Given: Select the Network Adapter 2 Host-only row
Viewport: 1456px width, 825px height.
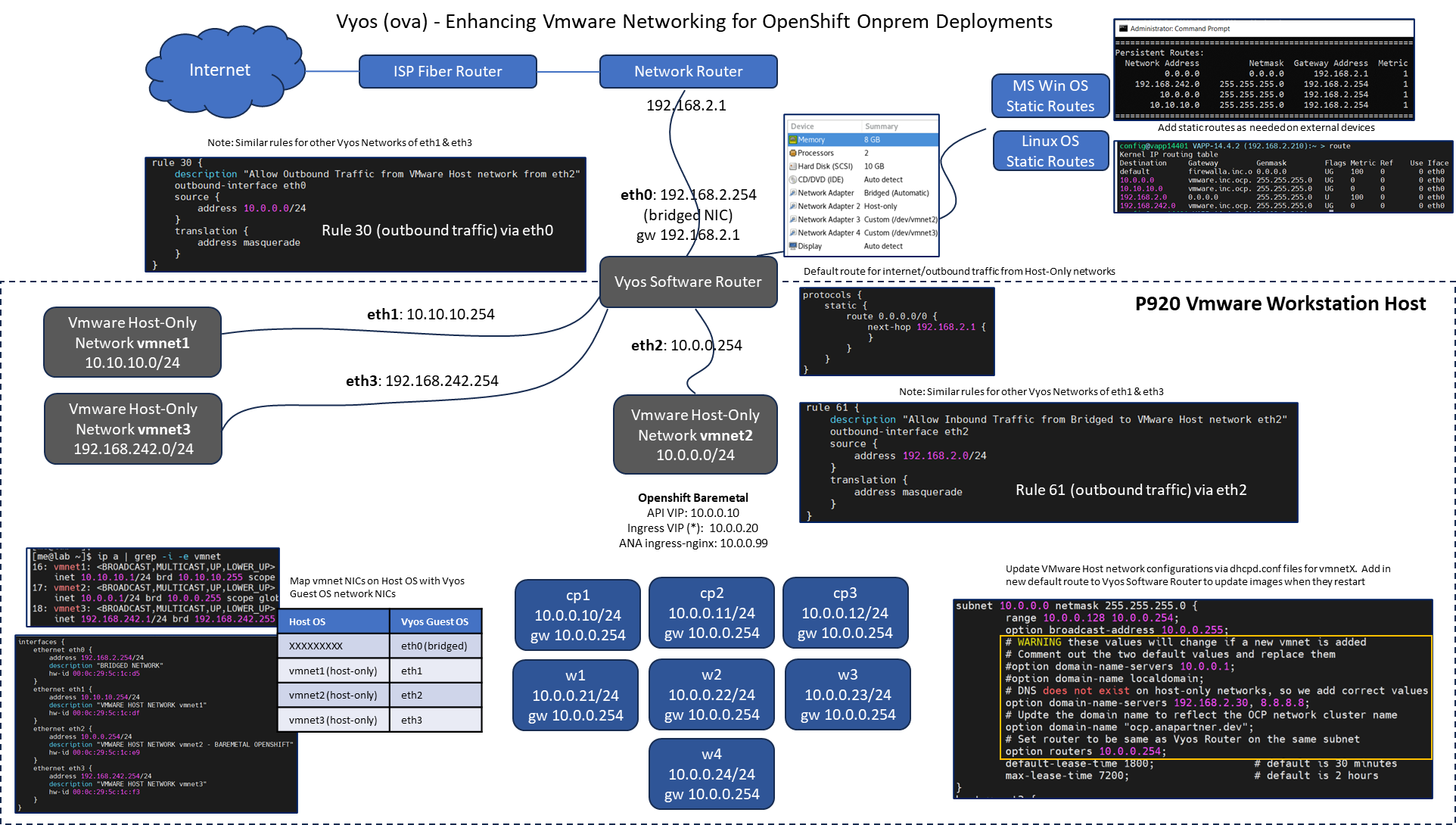Looking at the screenshot, I should pos(862,206).
